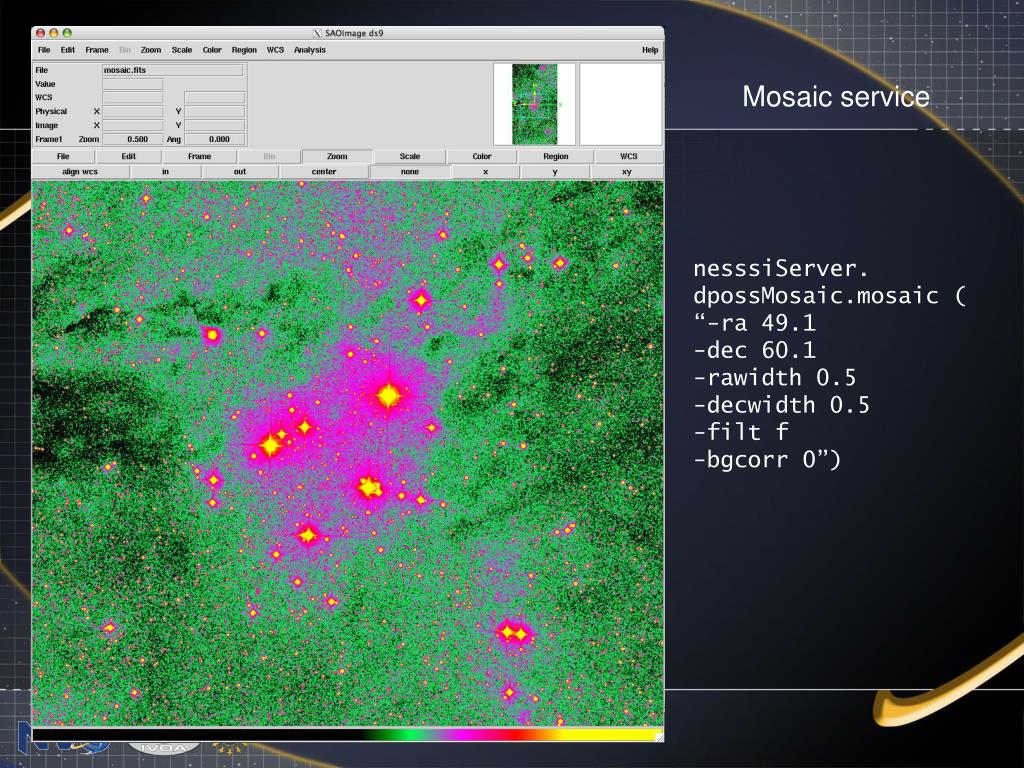The width and height of the screenshot is (1024, 768).
Task: Click the Scale button in button bar
Action: coord(409,156)
